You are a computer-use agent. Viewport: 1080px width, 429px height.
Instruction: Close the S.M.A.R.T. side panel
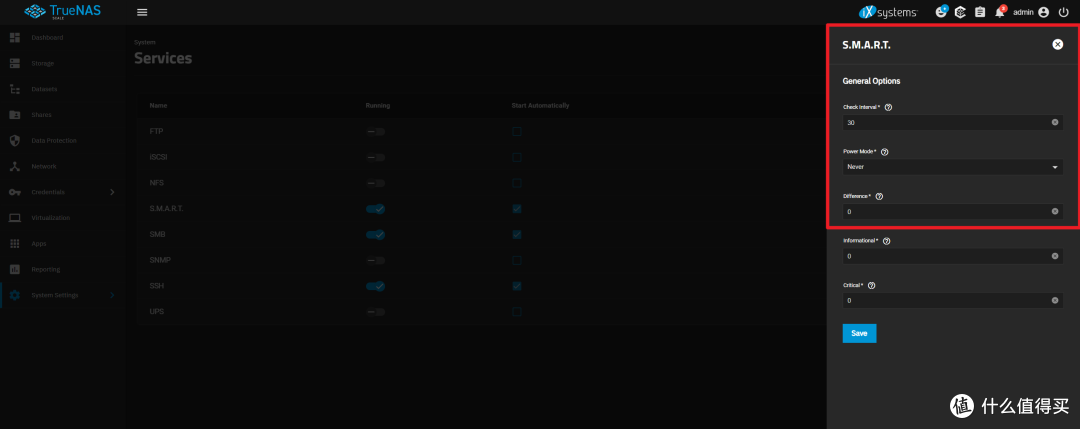pyautogui.click(x=1057, y=44)
